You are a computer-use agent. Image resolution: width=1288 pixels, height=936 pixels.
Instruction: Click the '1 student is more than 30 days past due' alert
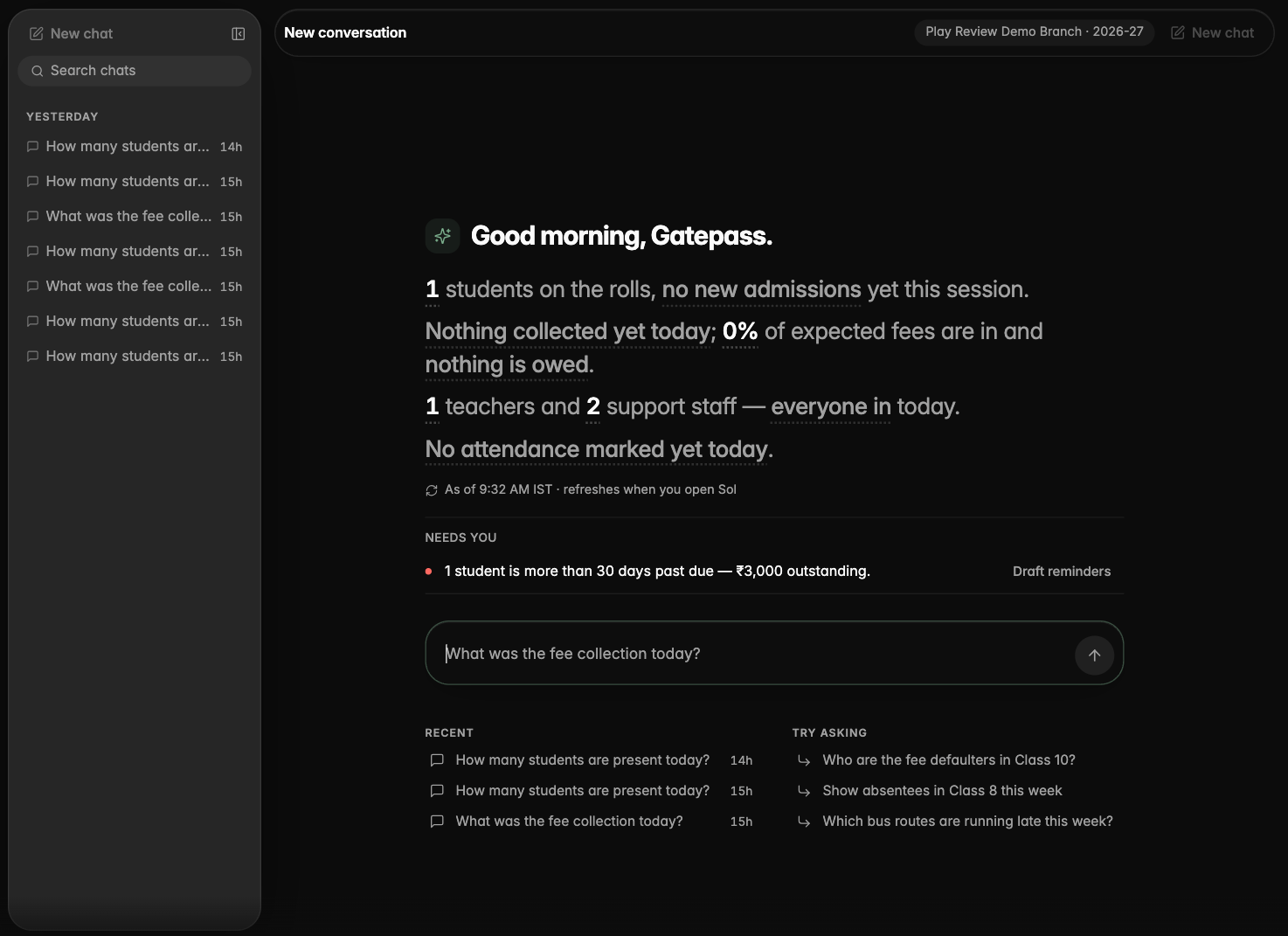[x=657, y=572]
